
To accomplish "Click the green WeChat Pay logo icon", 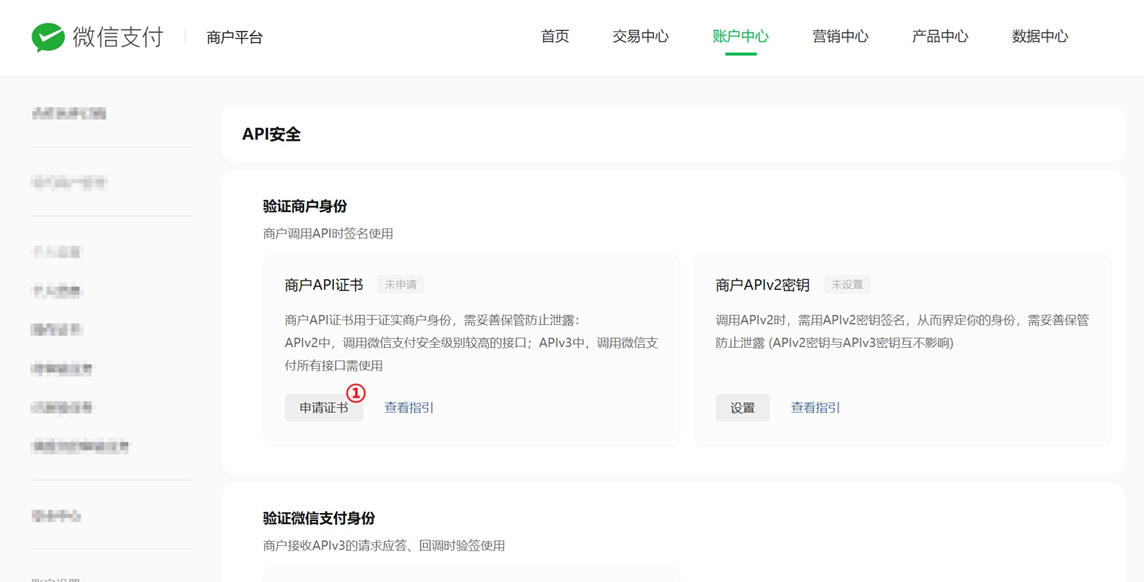I will point(47,37).
